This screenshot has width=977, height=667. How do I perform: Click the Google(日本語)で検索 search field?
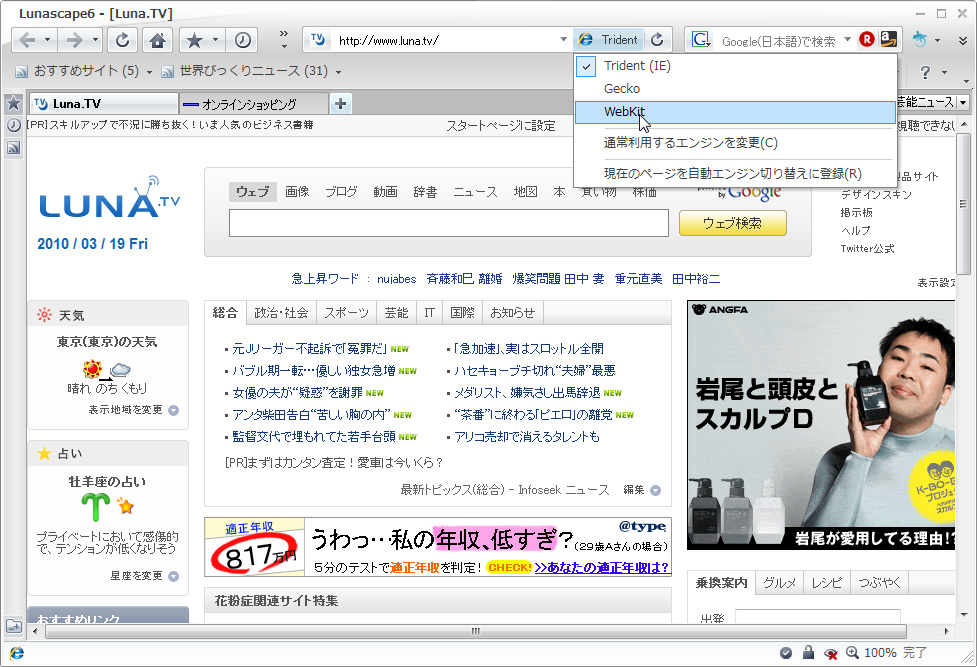click(x=778, y=41)
